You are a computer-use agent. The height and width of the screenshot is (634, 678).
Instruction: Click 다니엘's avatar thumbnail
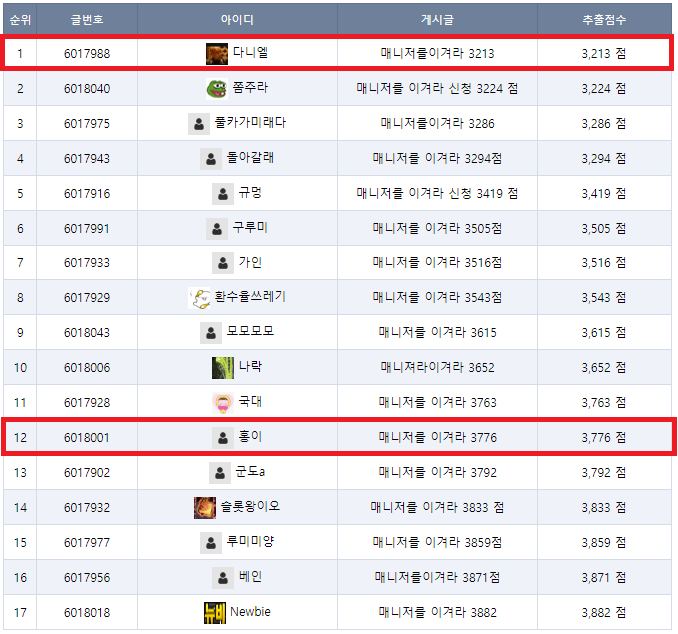point(217,54)
